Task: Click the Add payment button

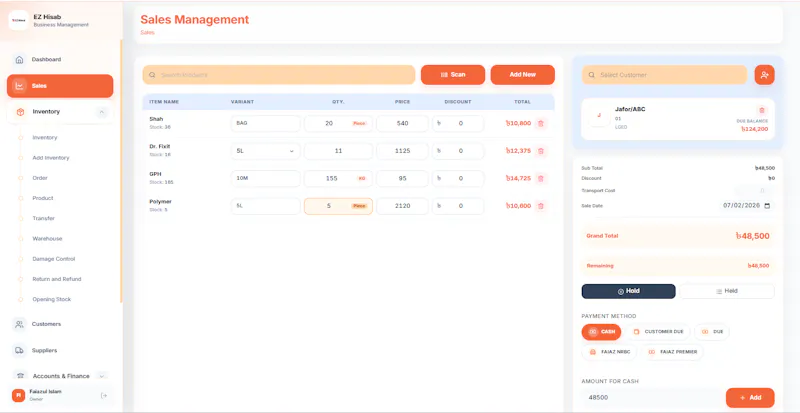Action: 750,398
